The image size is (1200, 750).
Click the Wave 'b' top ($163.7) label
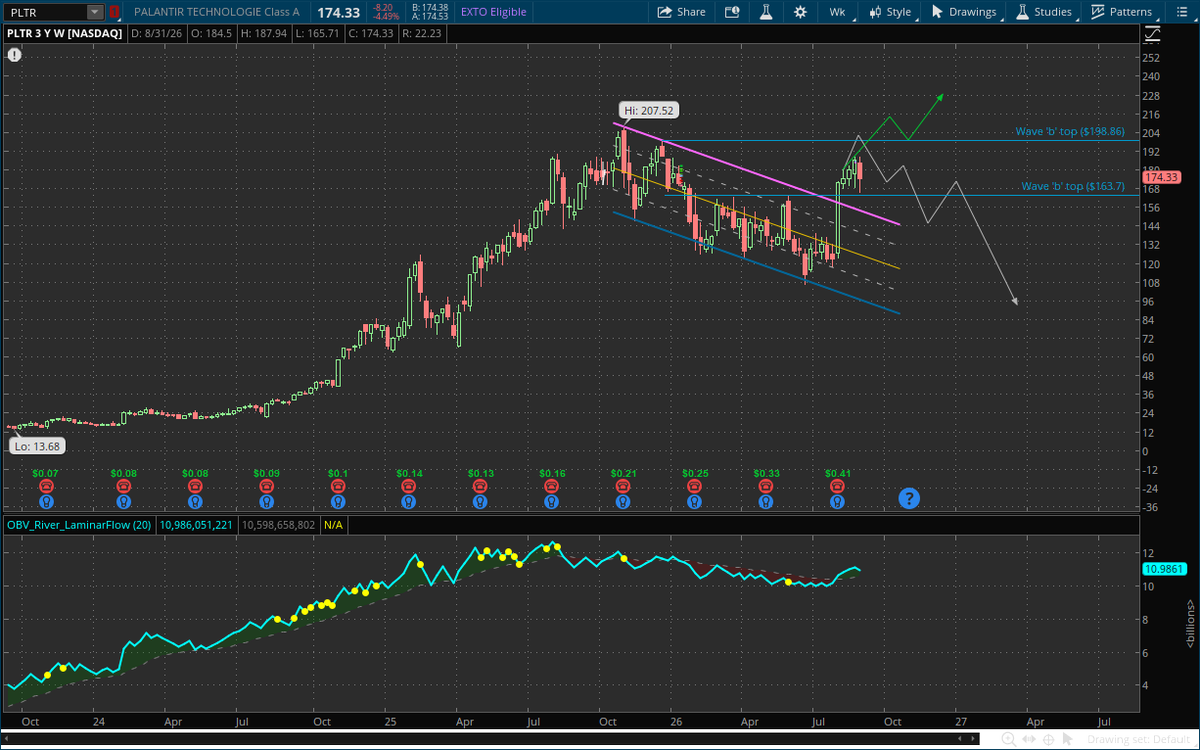1073,186
